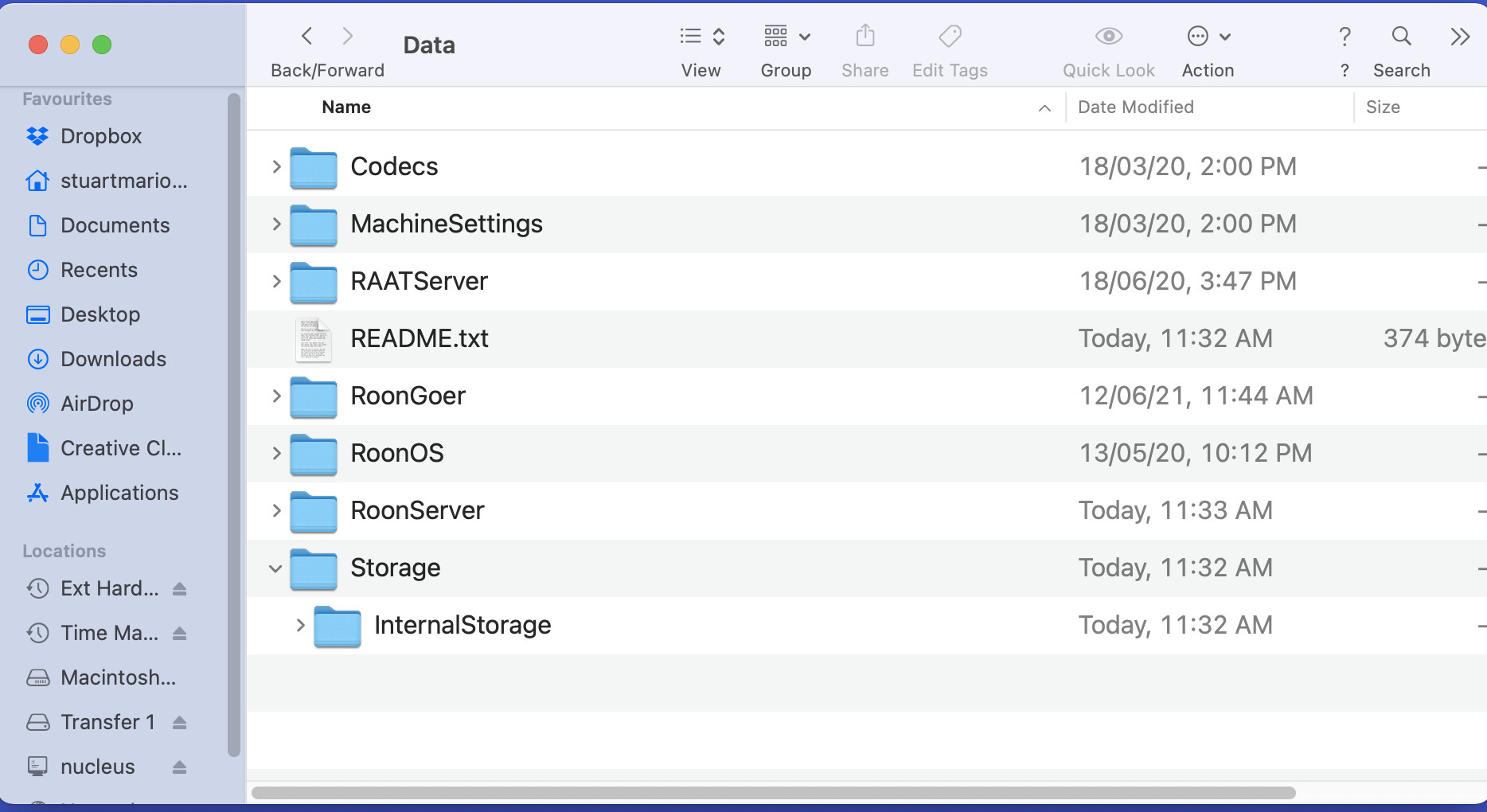Image resolution: width=1487 pixels, height=812 pixels.
Task: Select the Storage folder row
Action: click(x=867, y=568)
